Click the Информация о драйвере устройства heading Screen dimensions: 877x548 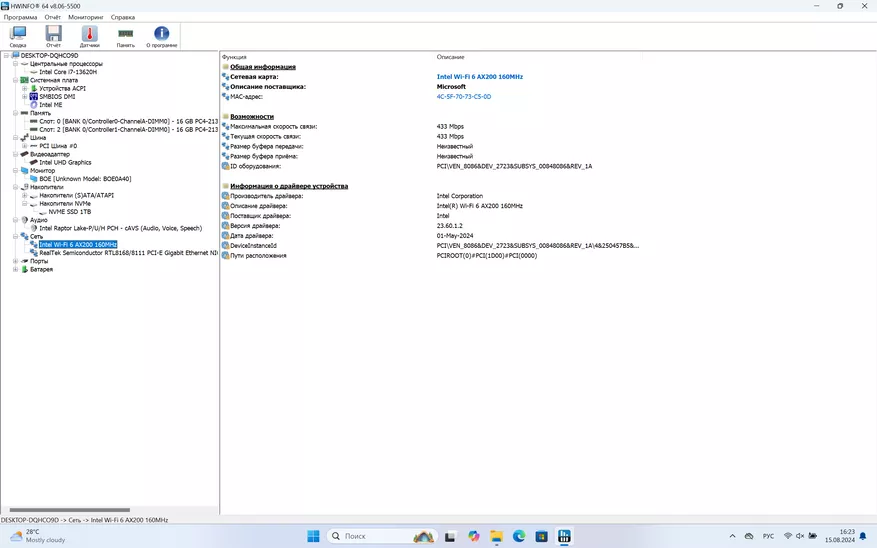pyautogui.click(x=289, y=186)
